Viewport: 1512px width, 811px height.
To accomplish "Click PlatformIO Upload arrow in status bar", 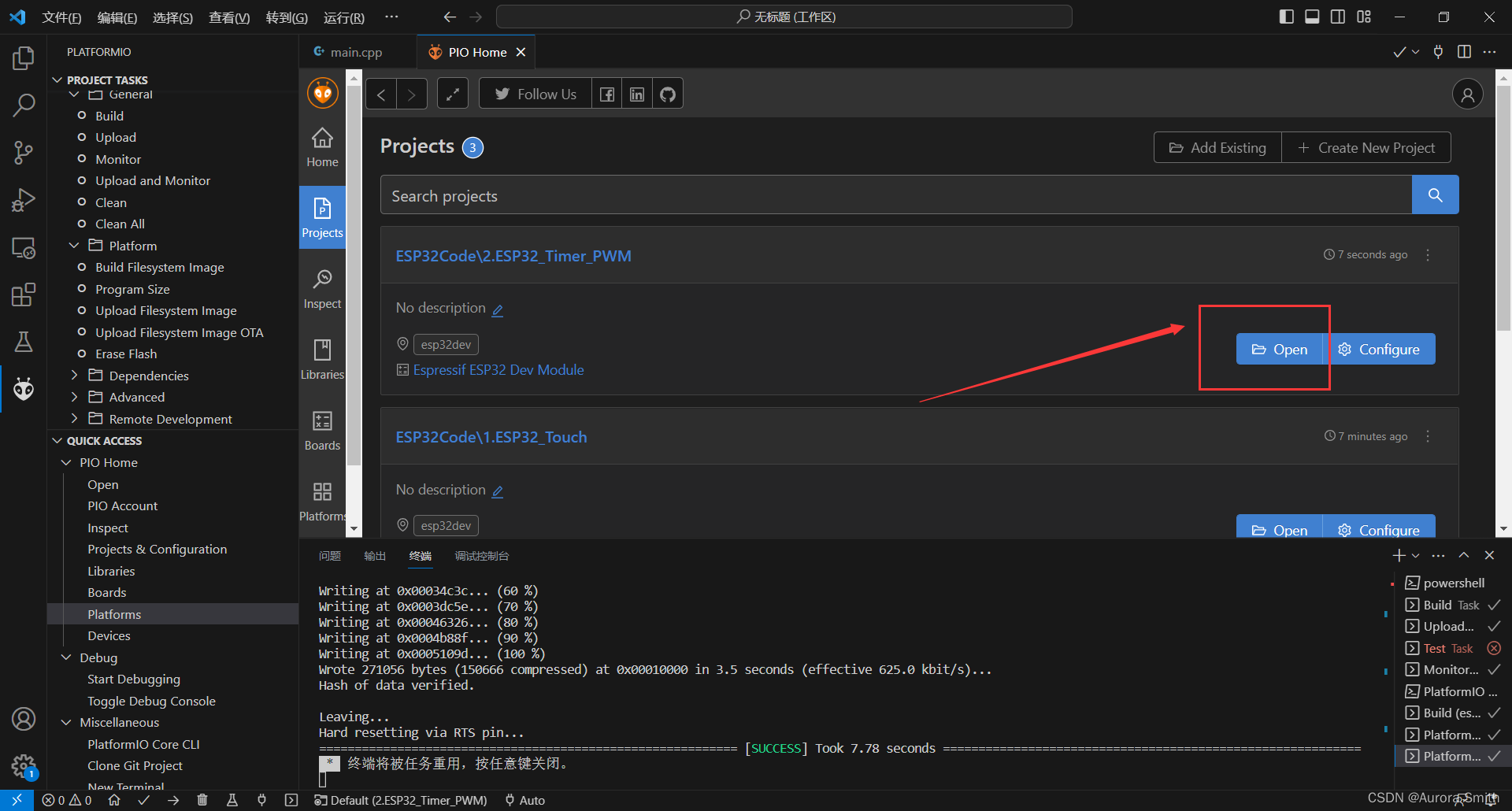I will click(x=173, y=800).
